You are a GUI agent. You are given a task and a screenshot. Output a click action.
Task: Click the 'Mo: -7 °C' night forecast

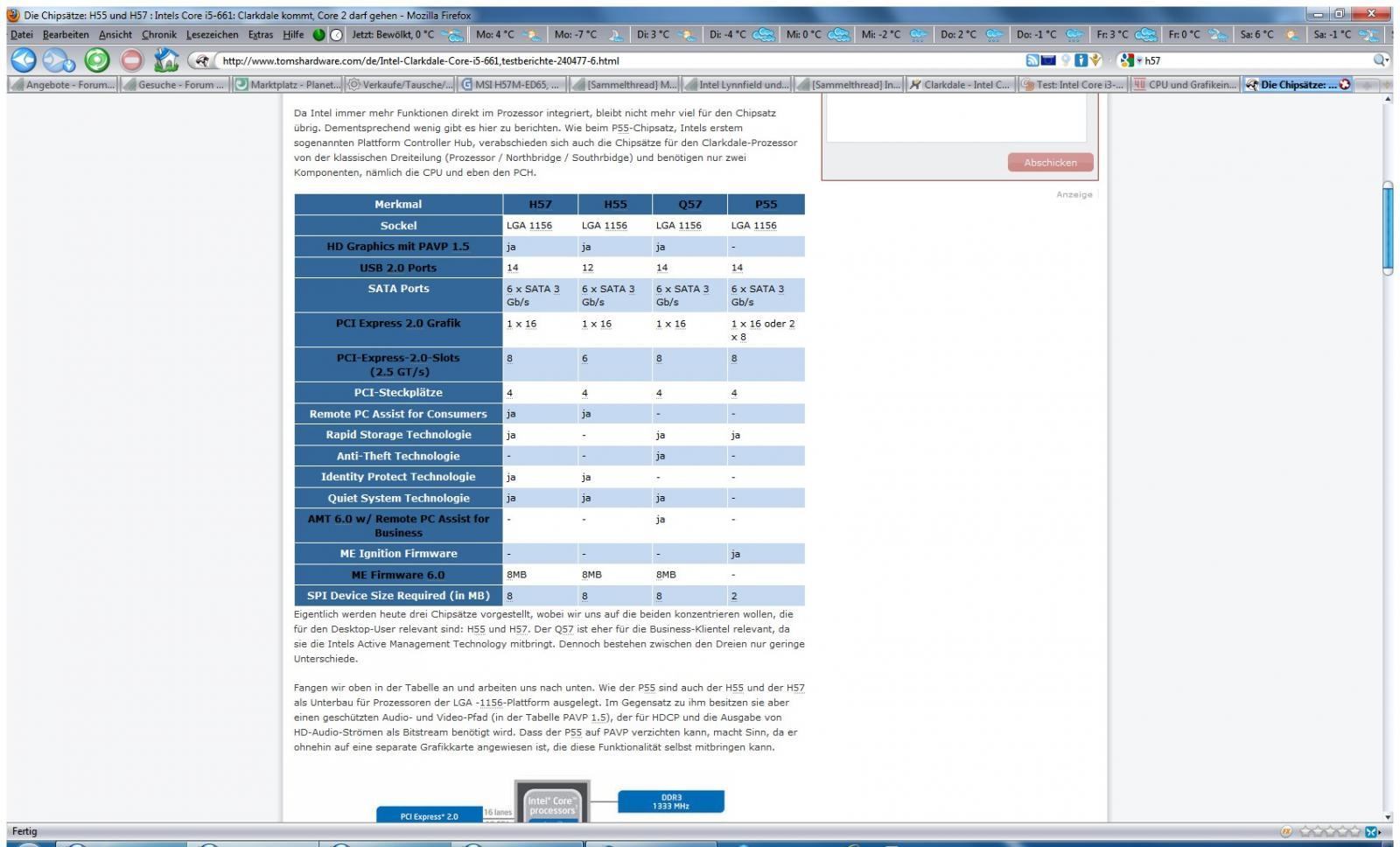(589, 35)
